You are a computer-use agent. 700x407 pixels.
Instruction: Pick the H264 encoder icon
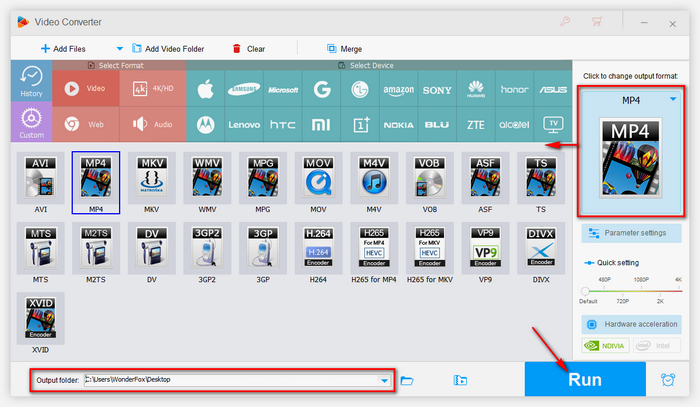[318, 248]
